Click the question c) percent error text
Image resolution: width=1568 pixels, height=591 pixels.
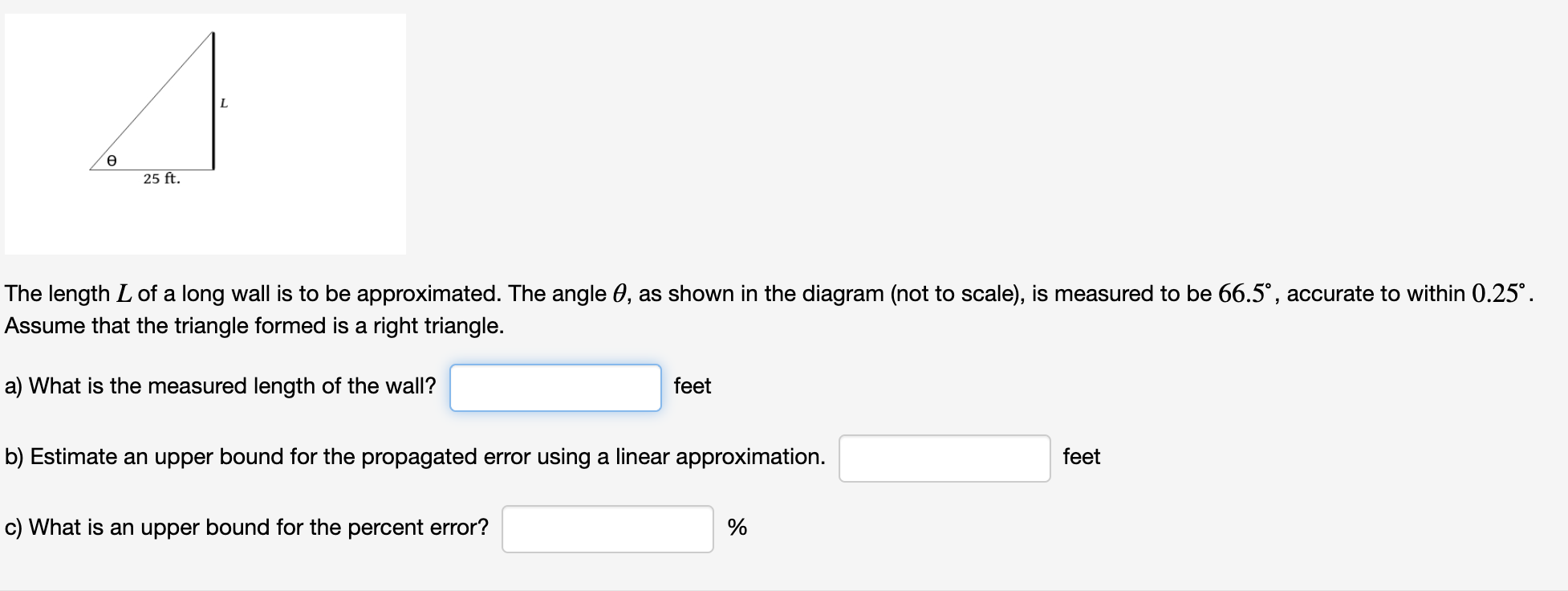click(x=246, y=528)
